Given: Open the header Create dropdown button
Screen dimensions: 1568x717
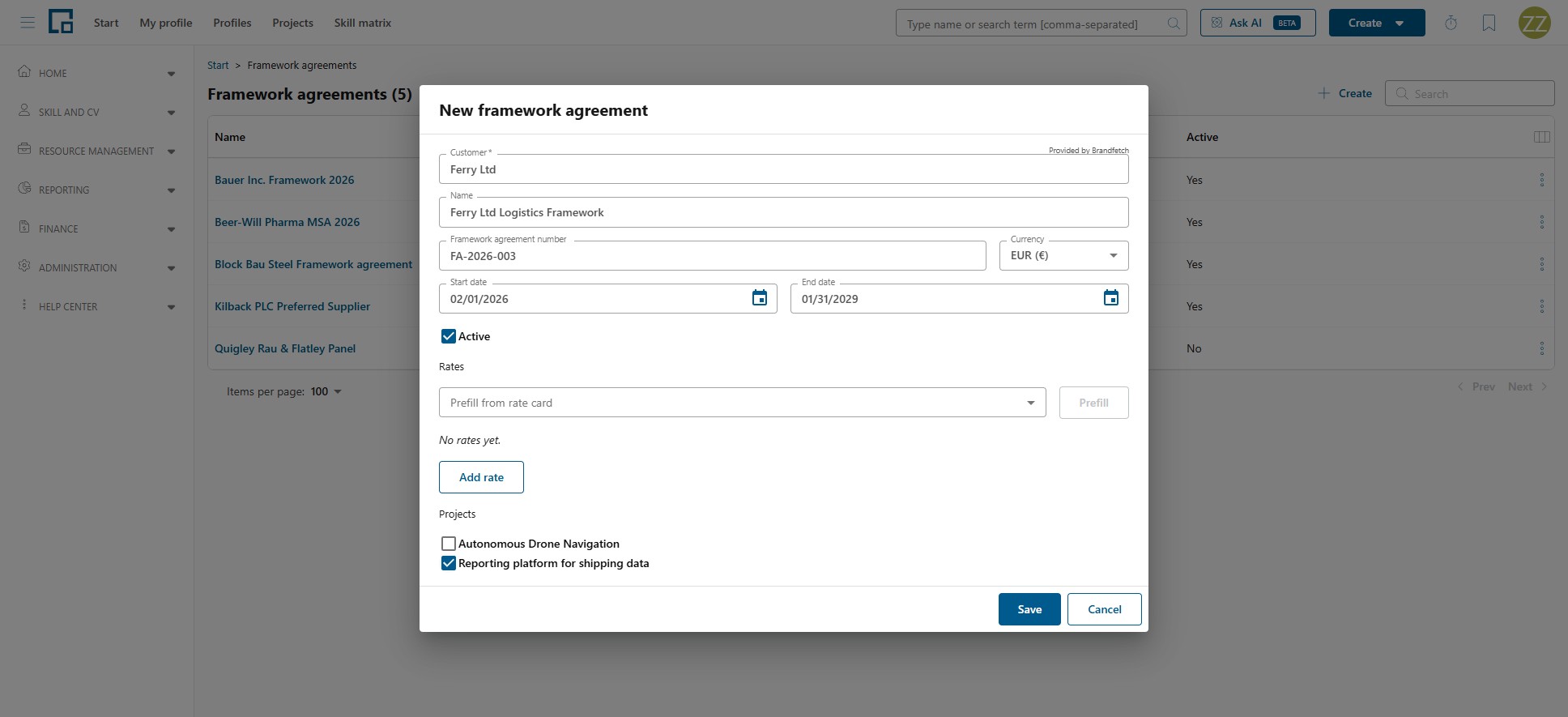Looking at the screenshot, I should pyautogui.click(x=1376, y=23).
